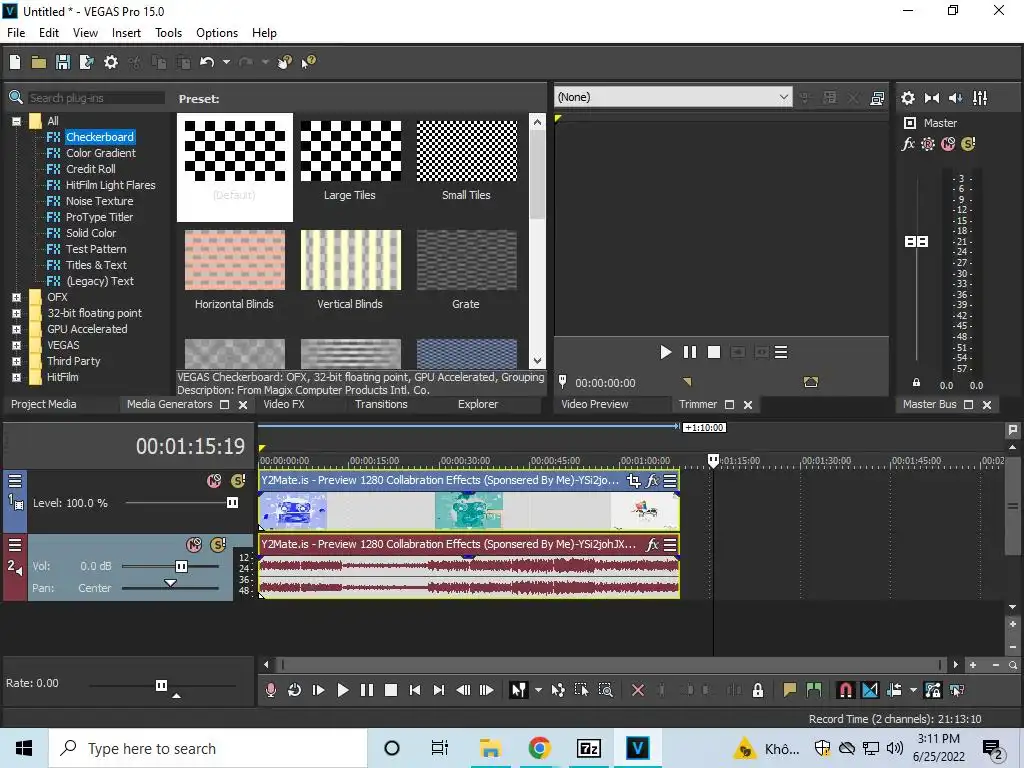This screenshot has width=1024, height=768.
Task: Solo the Master bus
Action: (x=968, y=144)
